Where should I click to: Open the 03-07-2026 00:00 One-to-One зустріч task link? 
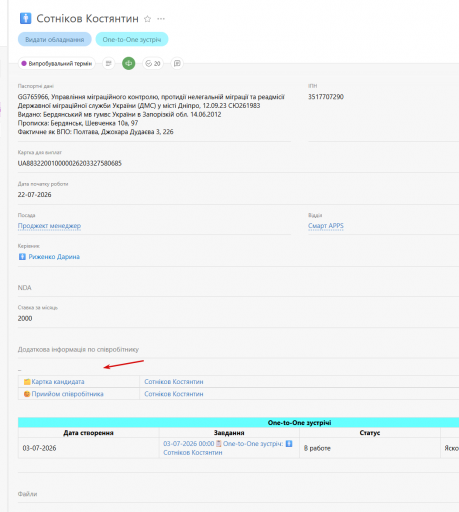[x=228, y=448]
